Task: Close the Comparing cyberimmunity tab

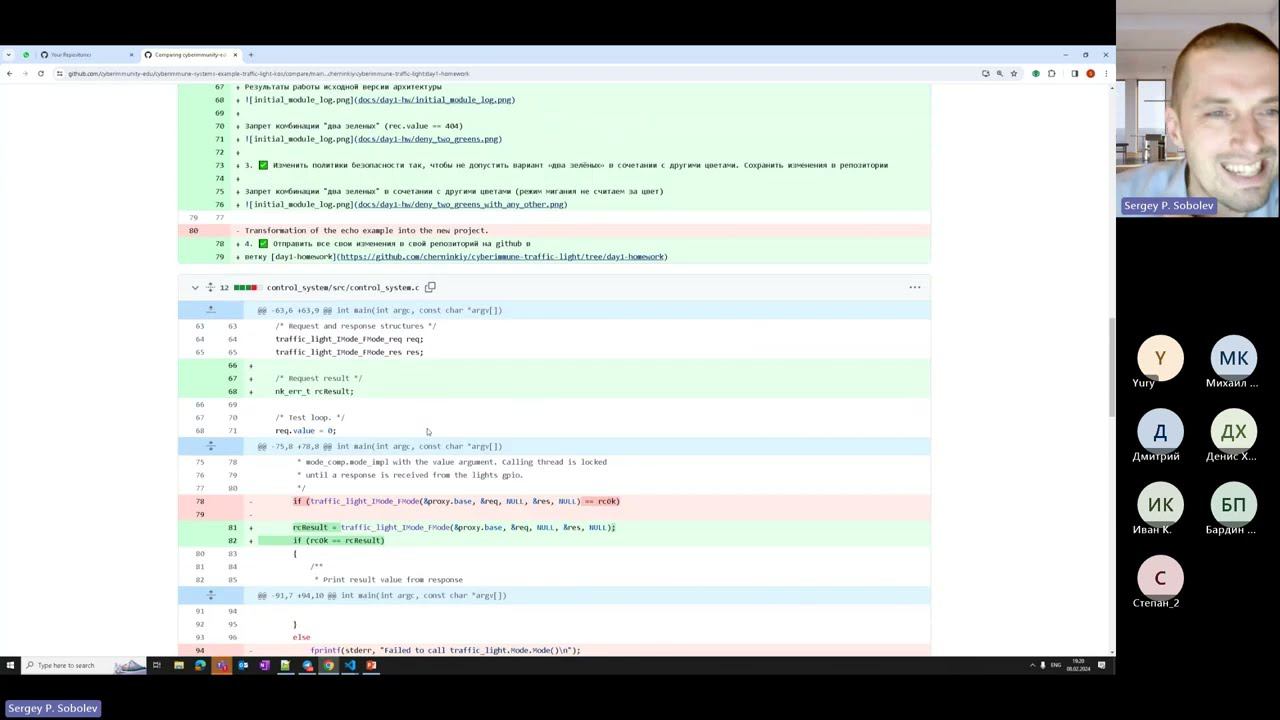Action: (x=235, y=55)
